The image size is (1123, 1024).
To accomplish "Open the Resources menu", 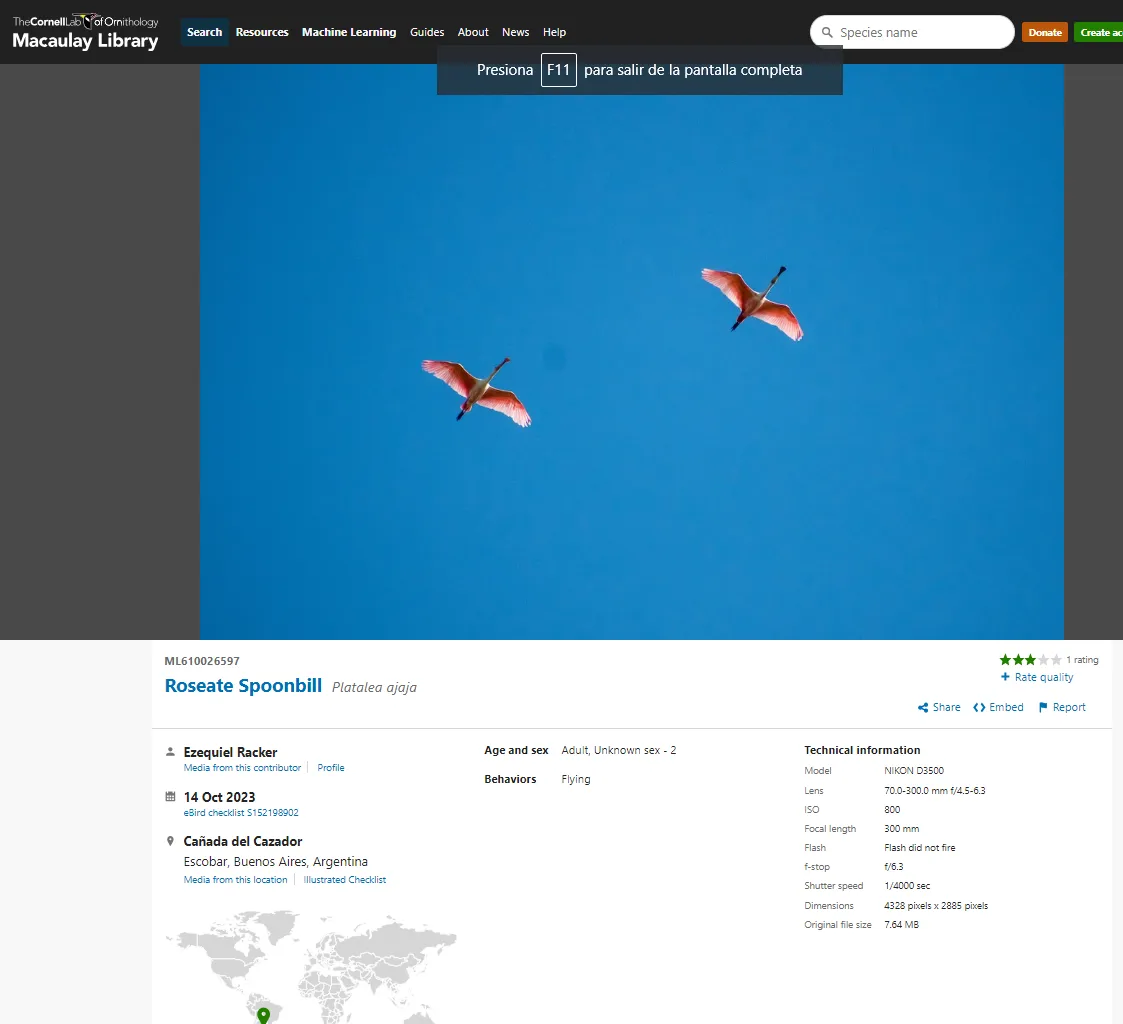I will pyautogui.click(x=262, y=32).
